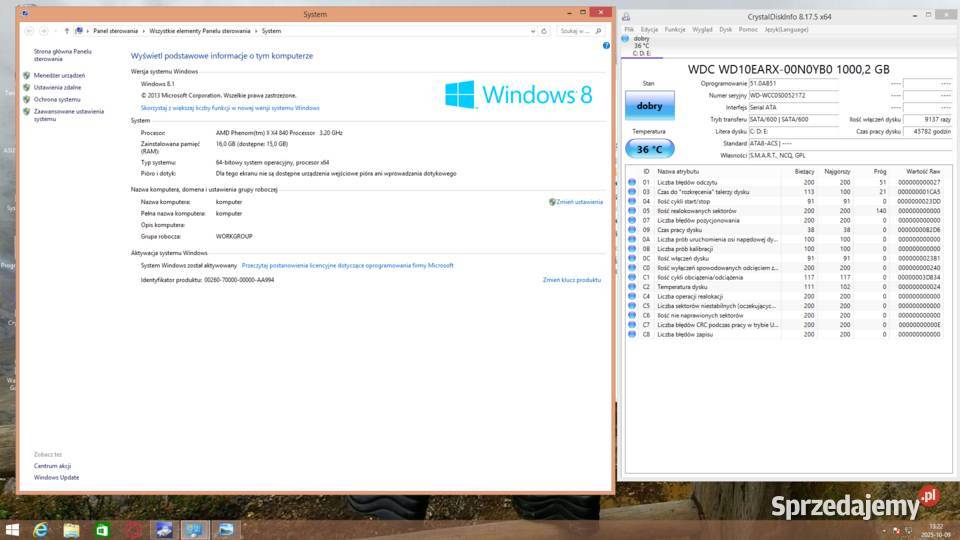Open 'Menedżer urządzeń' in the sidebar
The height and width of the screenshot is (540, 960).
[x=59, y=75]
